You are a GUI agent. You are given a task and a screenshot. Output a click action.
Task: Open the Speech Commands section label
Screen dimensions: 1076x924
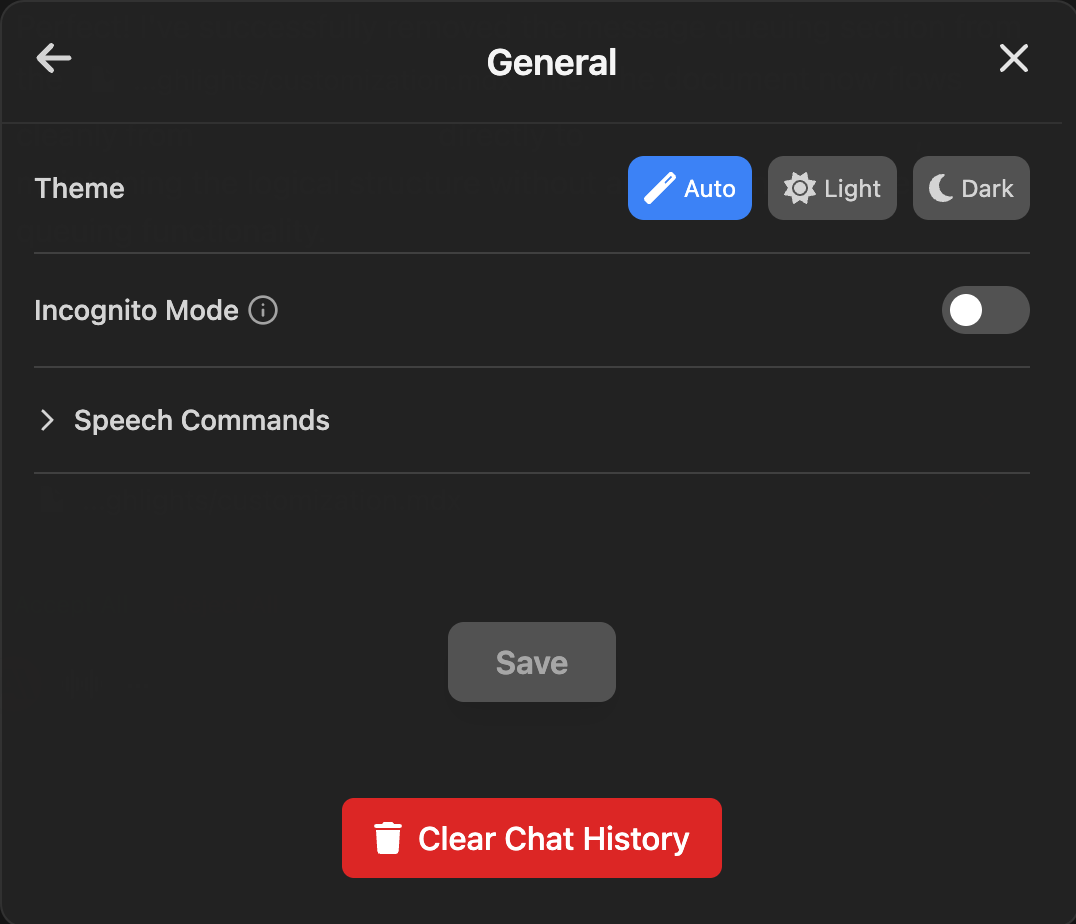click(x=202, y=420)
